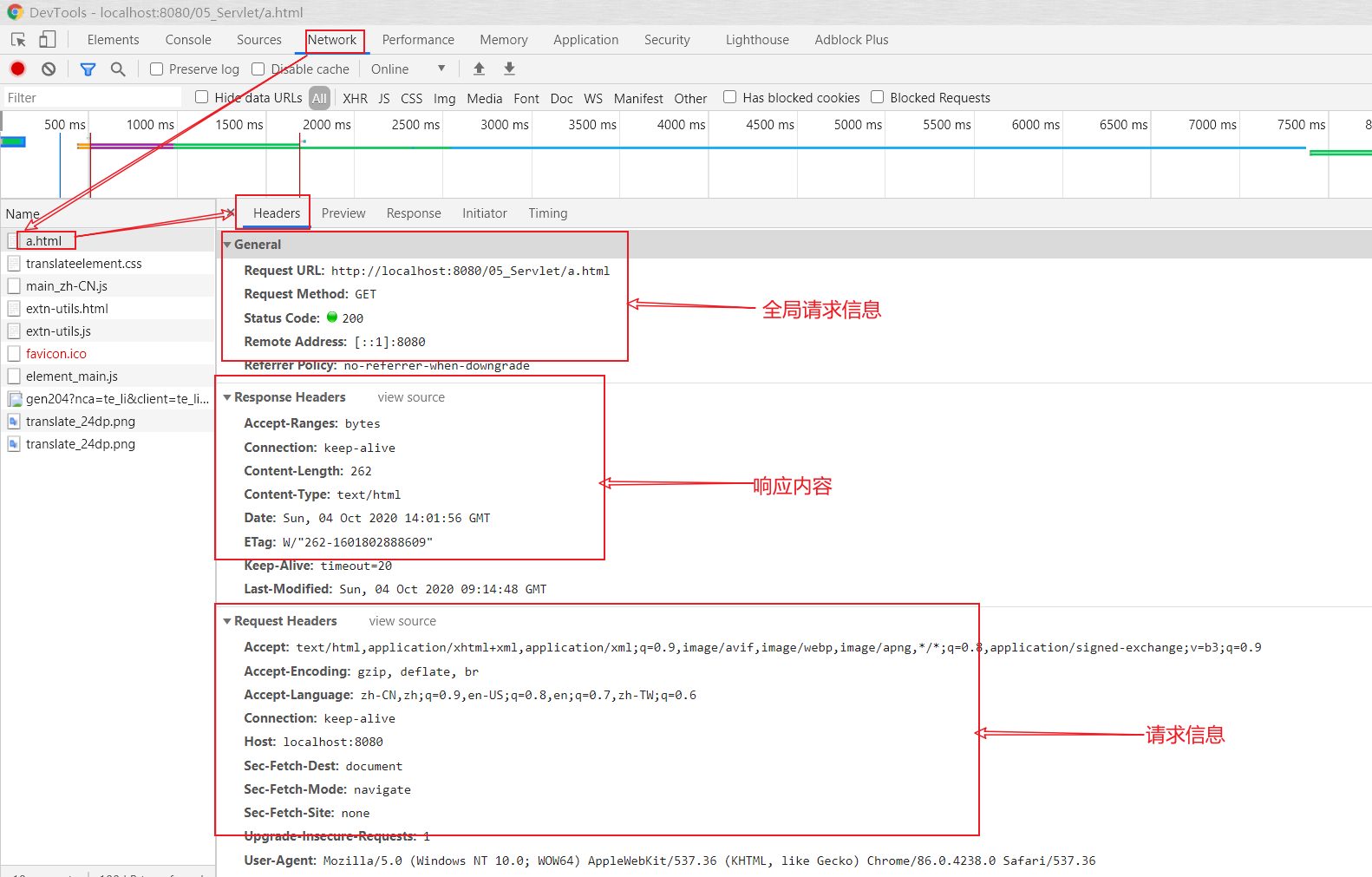Viewport: 1372px width, 877px height.
Task: Click the file icon beside main_zh-CN.js
Action: (14, 286)
